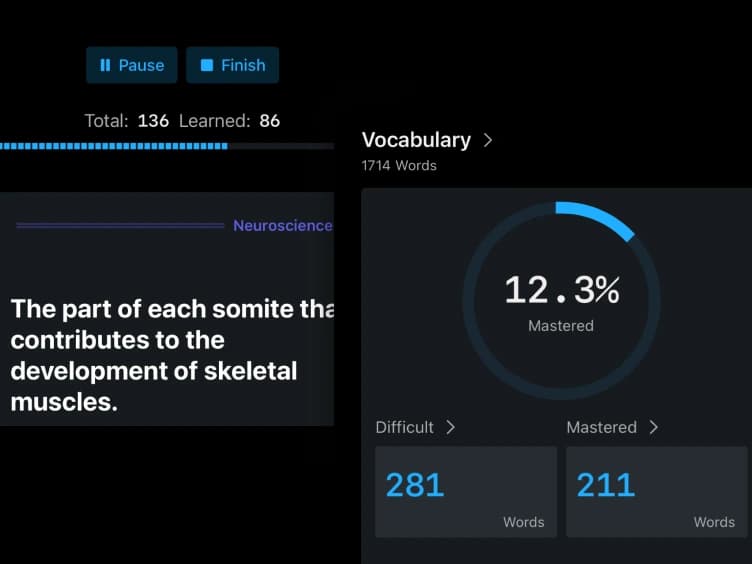Click the Mastered section heading above 211
This screenshot has height=564, width=752.
pyautogui.click(x=601, y=427)
